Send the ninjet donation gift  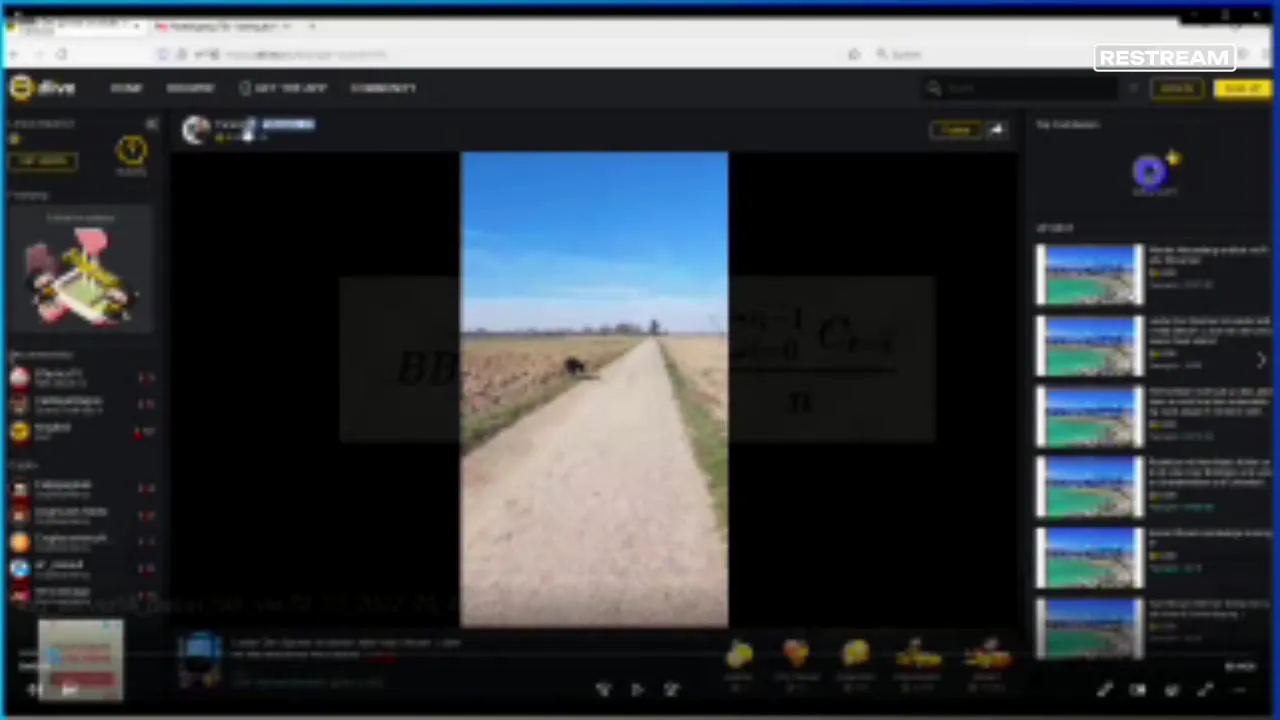click(x=986, y=657)
